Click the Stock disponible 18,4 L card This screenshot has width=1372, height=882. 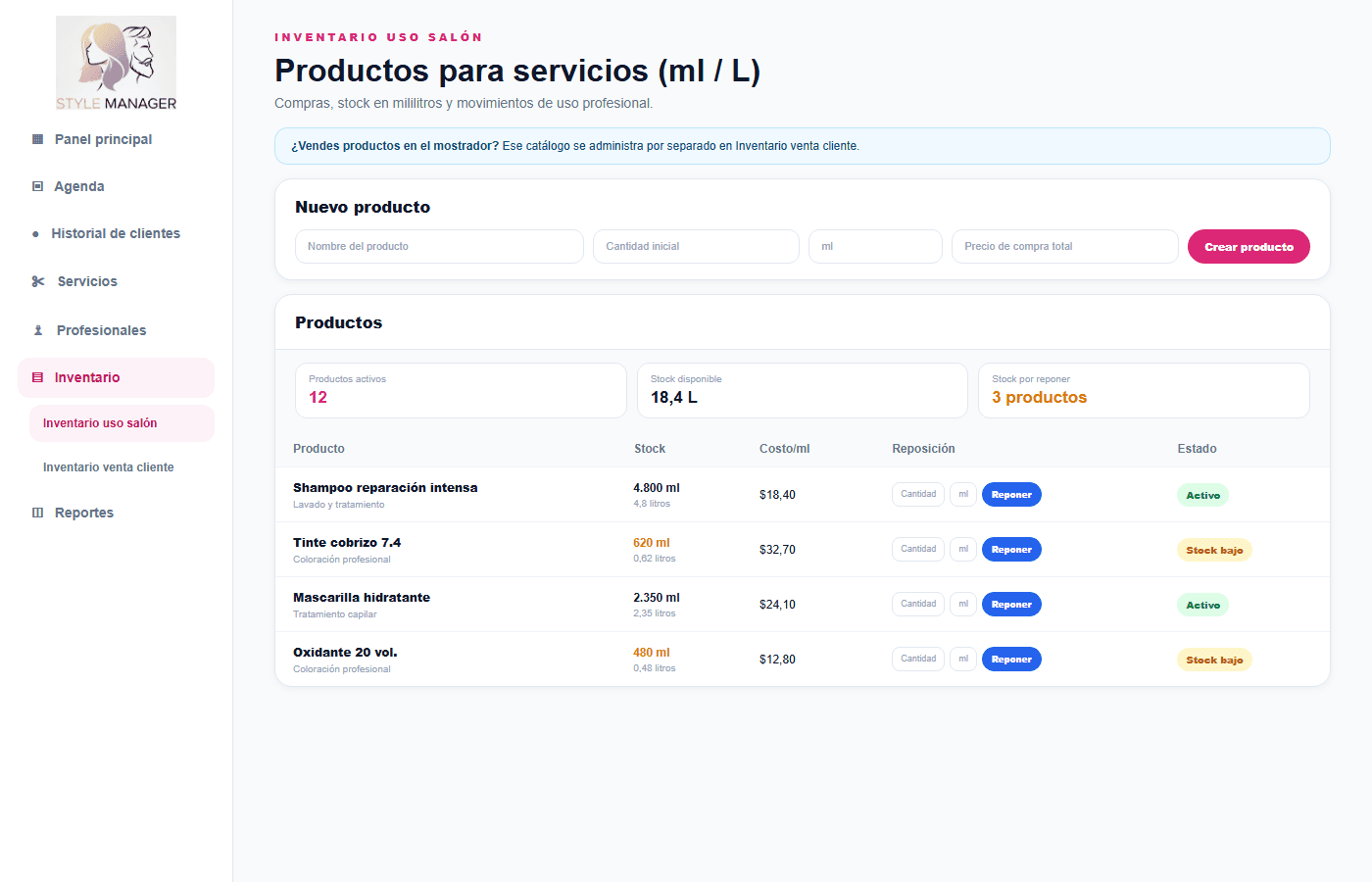point(803,390)
